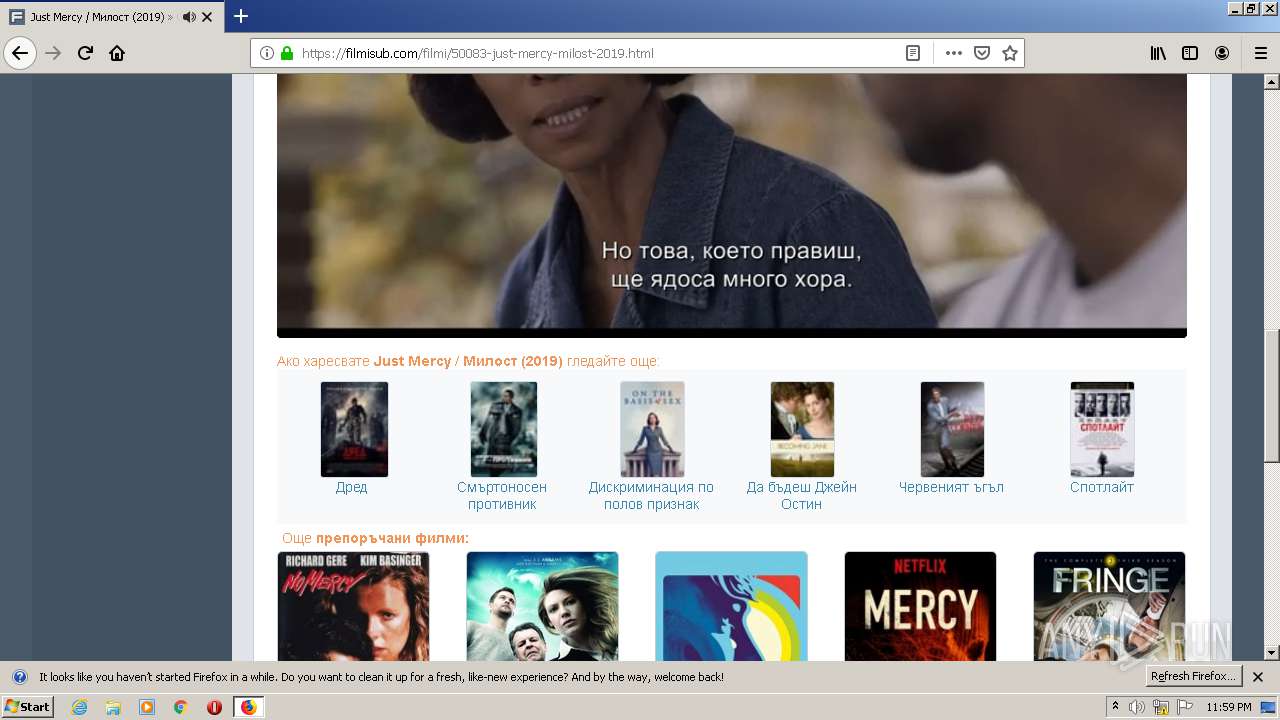Screen dimensions: 1280x720
Task: Open Дискриминация по полов признак poster
Action: click(x=652, y=429)
